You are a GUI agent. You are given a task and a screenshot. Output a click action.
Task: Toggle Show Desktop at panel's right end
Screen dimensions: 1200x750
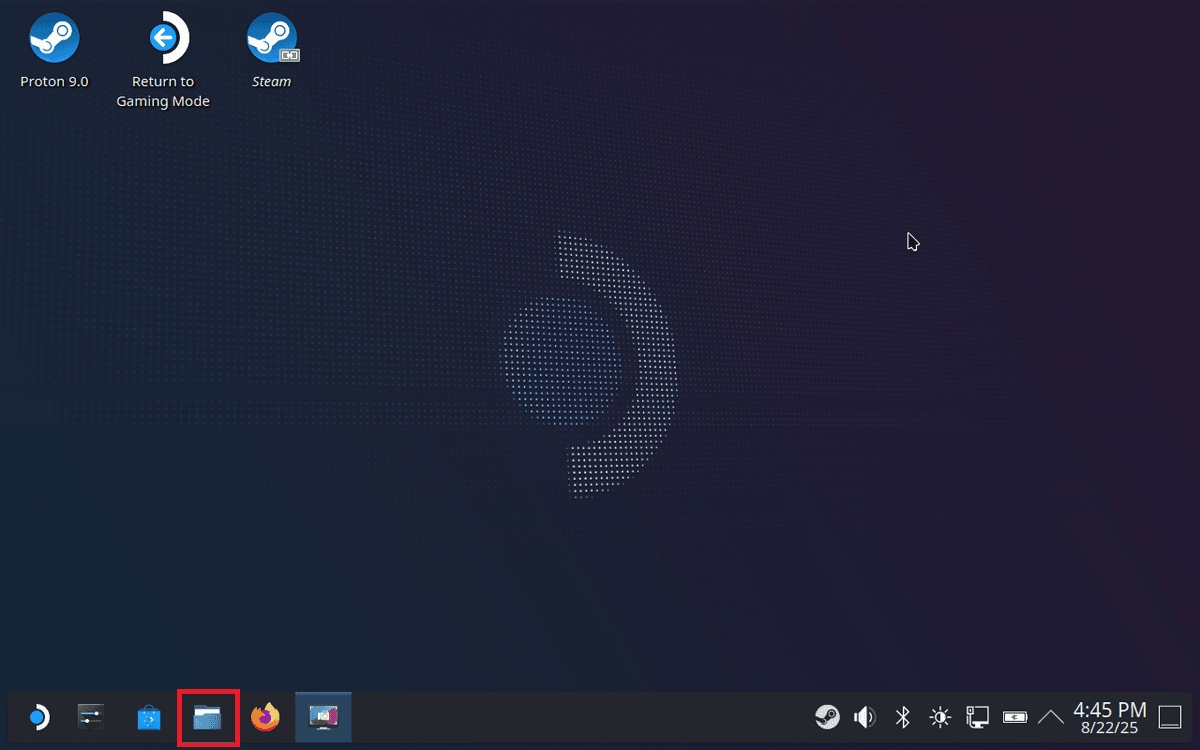coord(1170,717)
